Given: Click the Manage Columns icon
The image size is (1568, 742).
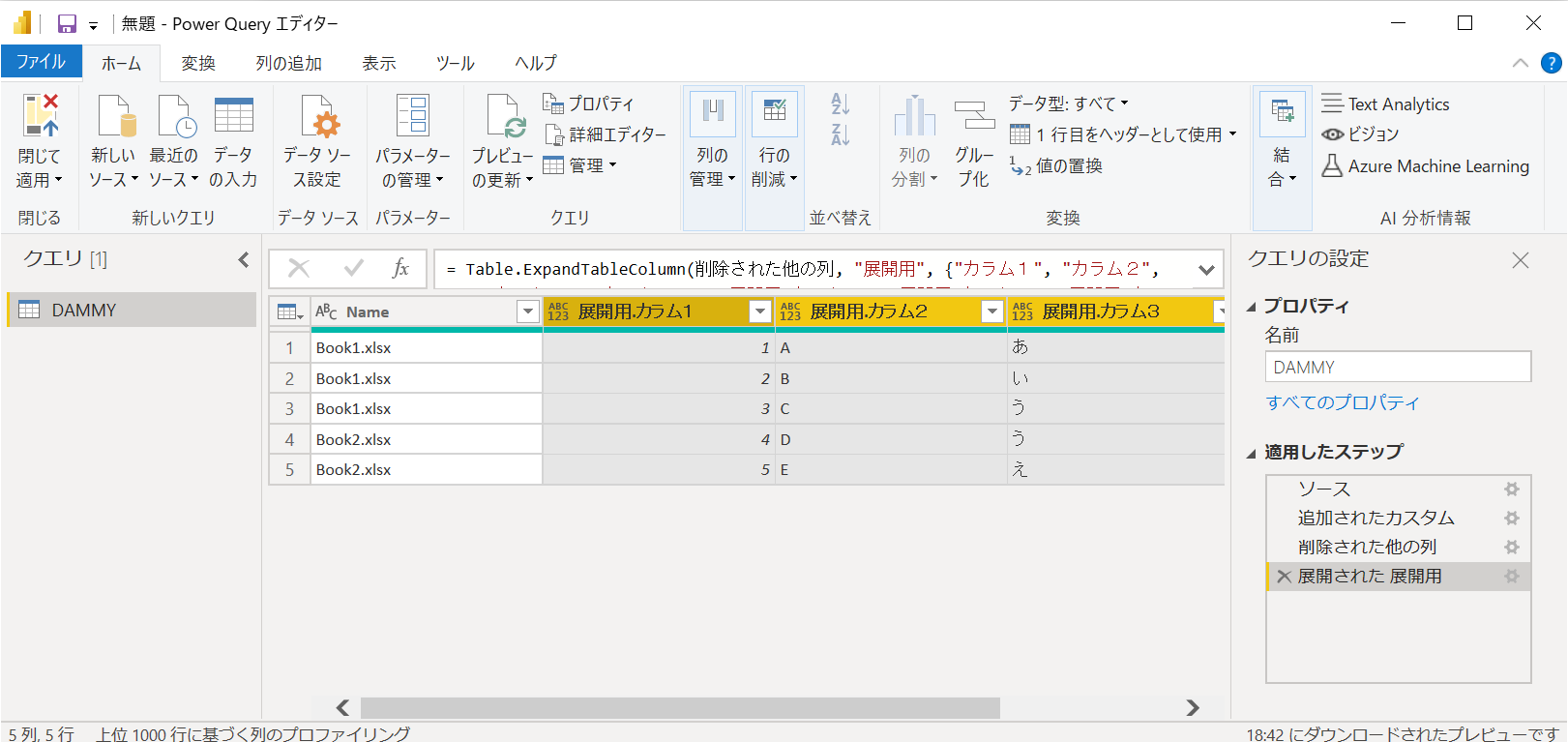Looking at the screenshot, I should tap(713, 114).
